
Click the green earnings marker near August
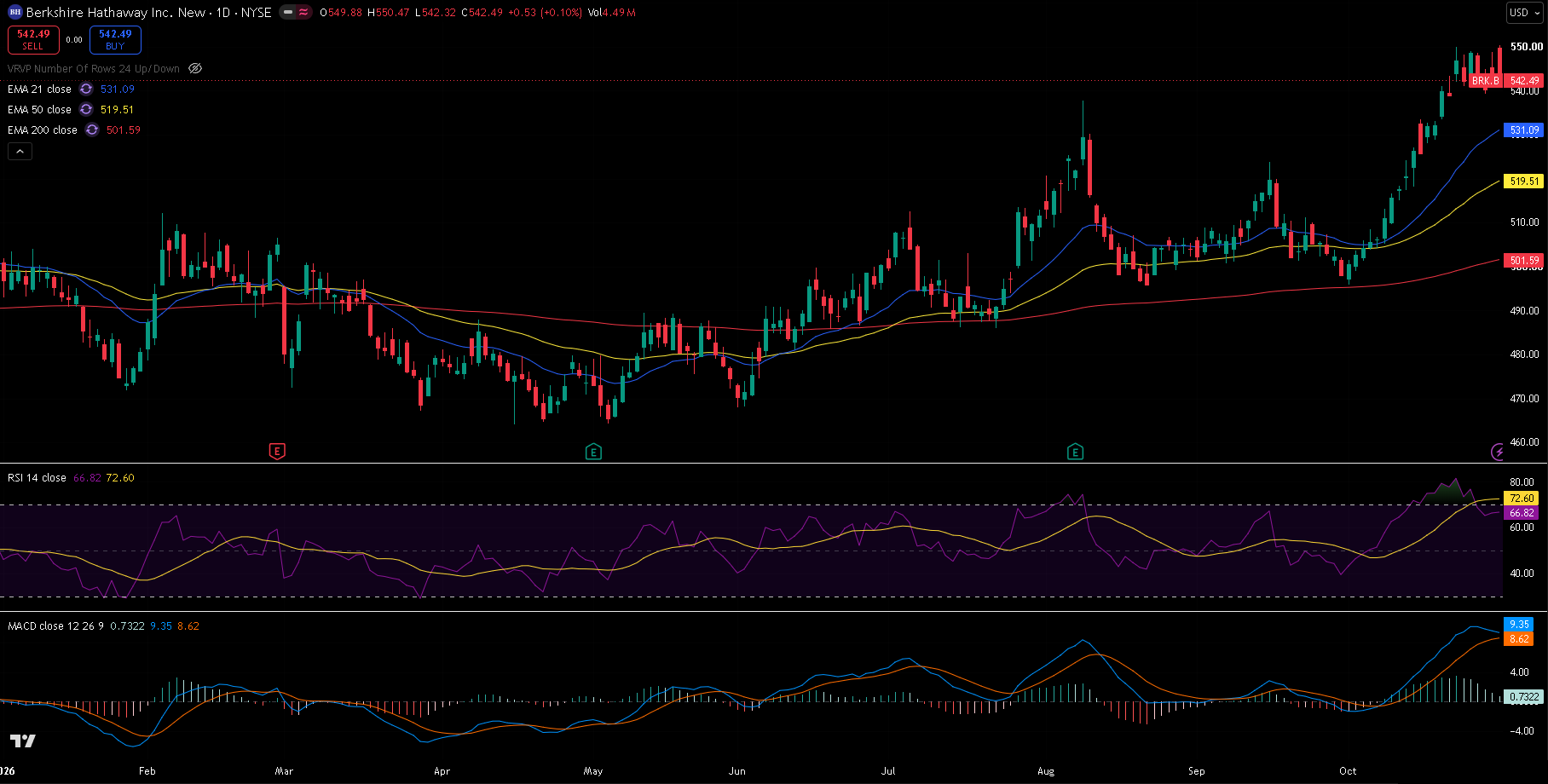pyautogui.click(x=1076, y=452)
